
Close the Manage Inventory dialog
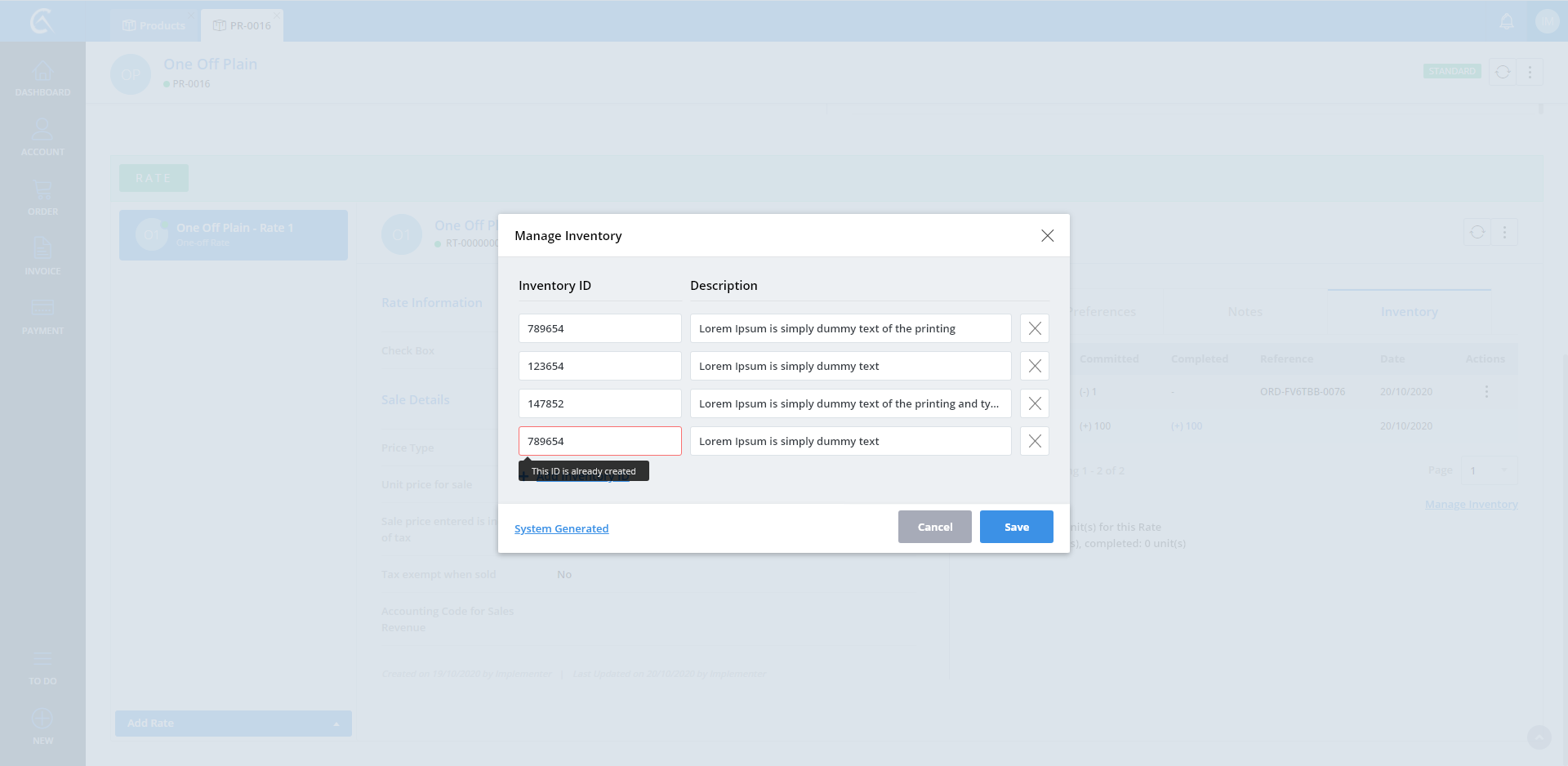point(1047,236)
